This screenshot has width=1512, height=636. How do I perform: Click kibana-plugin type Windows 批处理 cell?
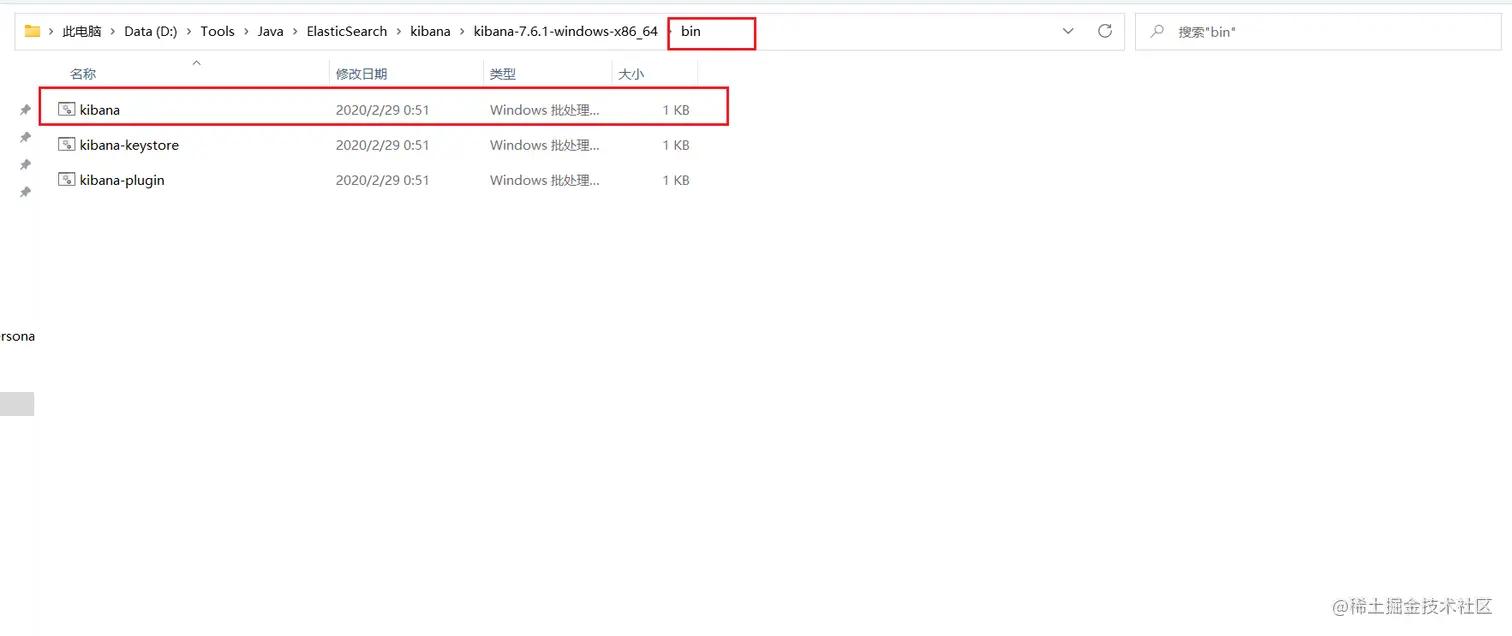coord(545,180)
